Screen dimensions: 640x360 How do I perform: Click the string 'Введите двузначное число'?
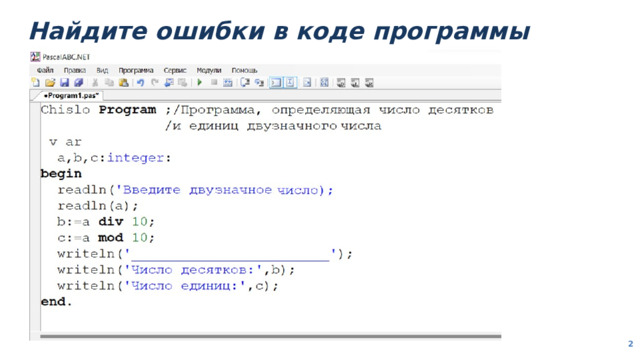click(x=221, y=190)
